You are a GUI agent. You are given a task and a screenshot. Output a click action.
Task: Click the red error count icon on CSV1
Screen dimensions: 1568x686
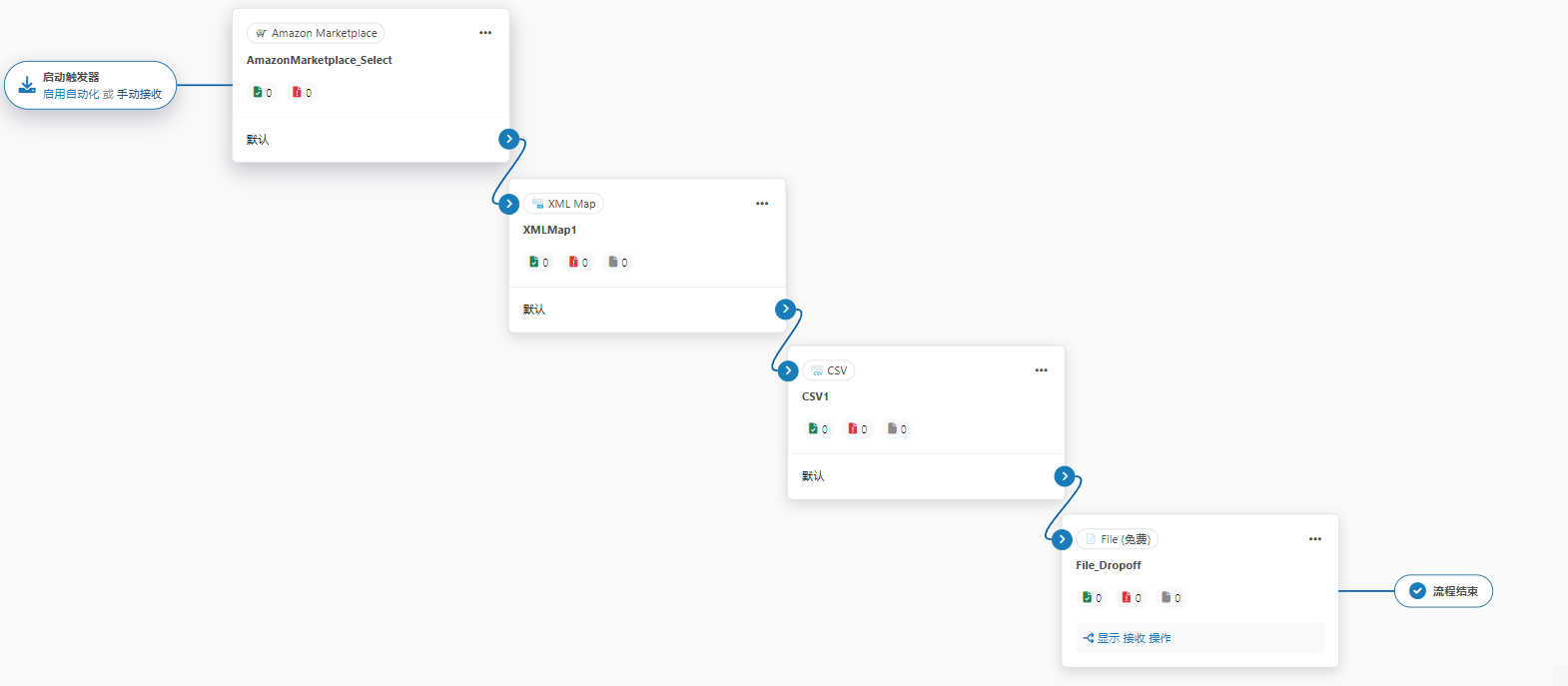click(852, 428)
